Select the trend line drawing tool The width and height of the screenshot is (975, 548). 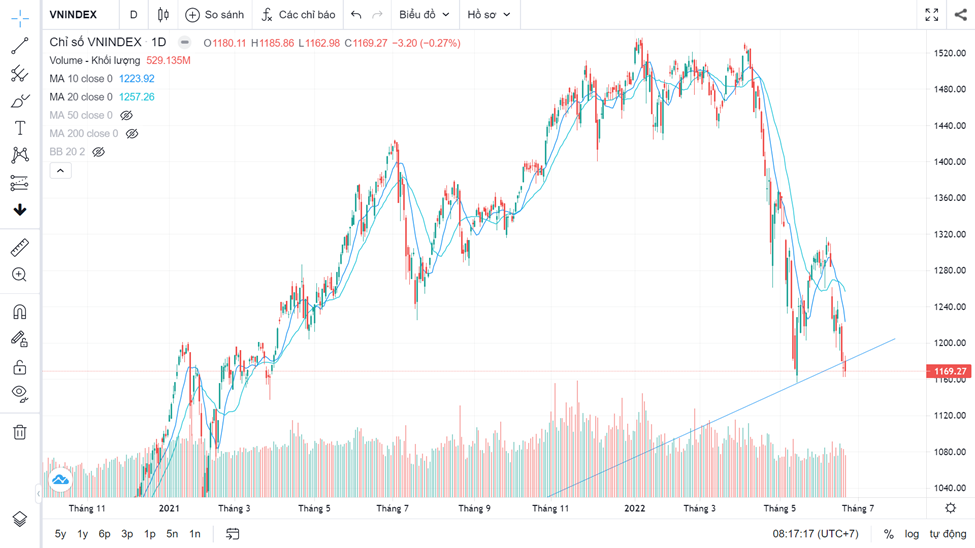pos(19,46)
